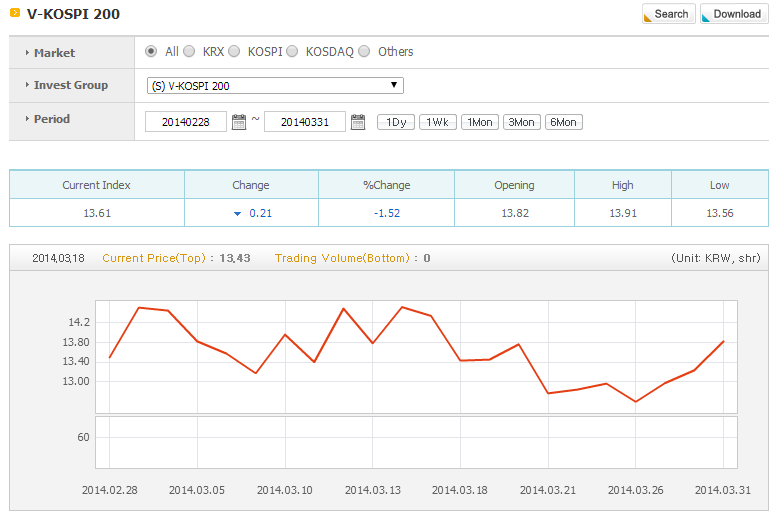Click the x-axis label 2014.02.28
777x518 pixels.
[x=110, y=490]
